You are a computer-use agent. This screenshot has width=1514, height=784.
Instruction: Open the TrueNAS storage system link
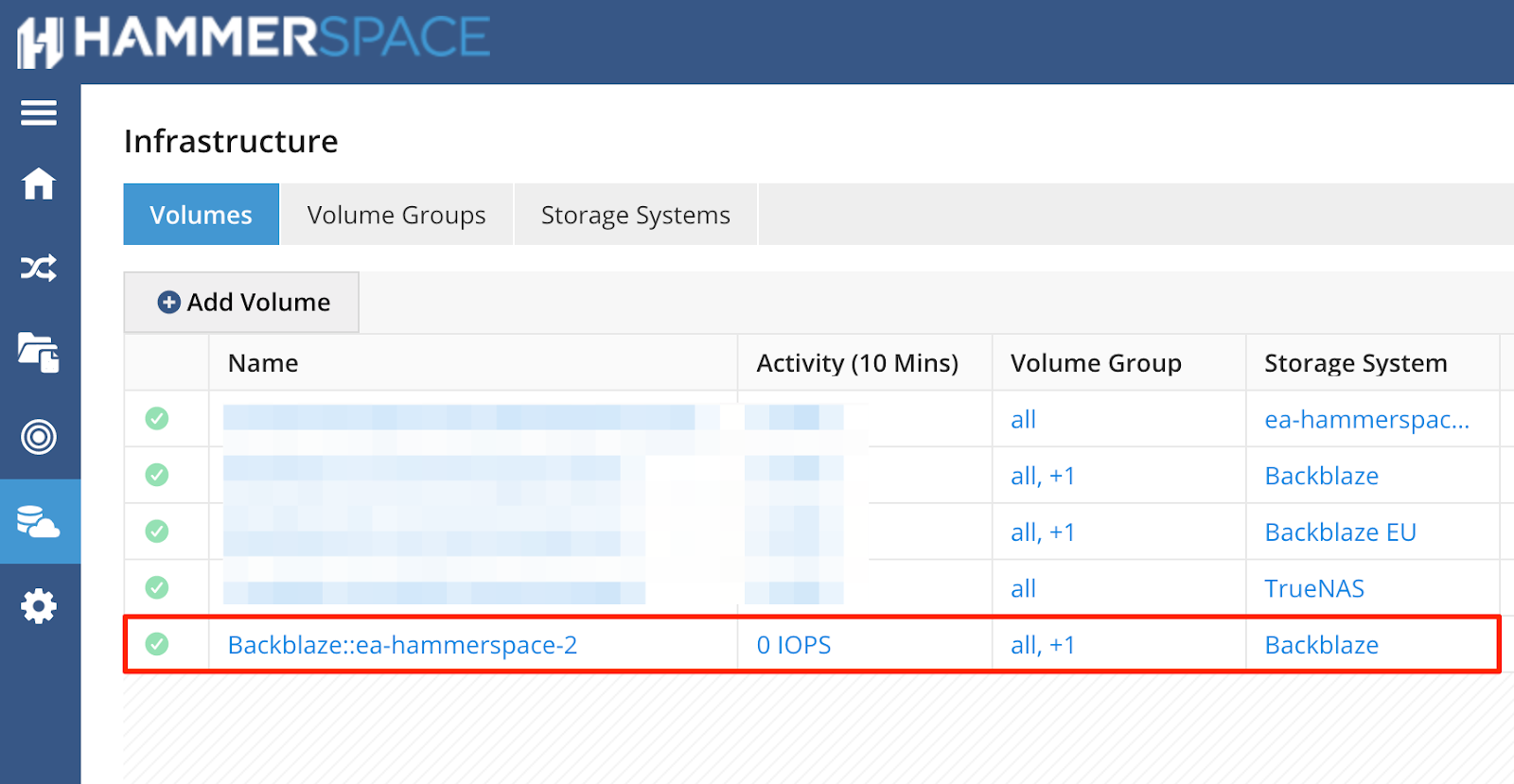1314,588
